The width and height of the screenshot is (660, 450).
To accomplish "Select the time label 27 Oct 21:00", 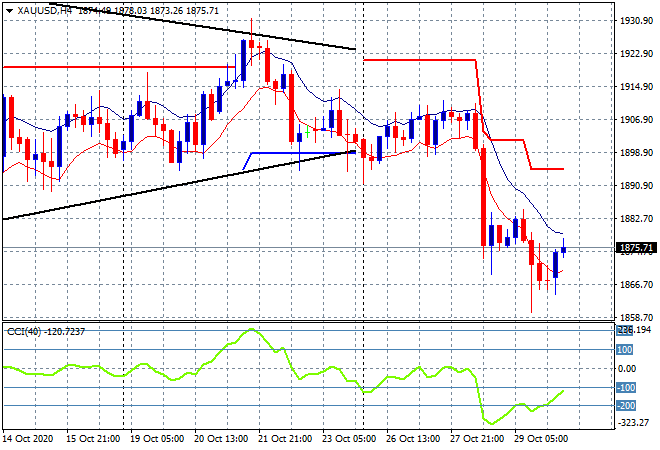I will [477, 439].
